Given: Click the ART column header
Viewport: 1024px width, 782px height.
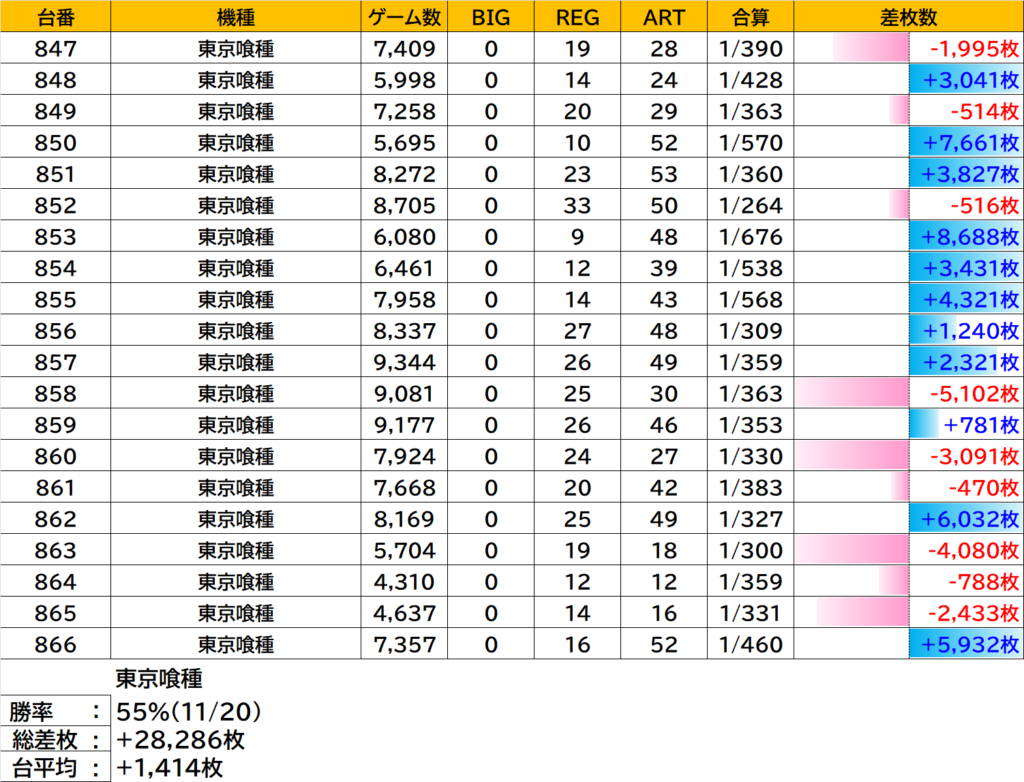Looking at the screenshot, I should [x=663, y=17].
